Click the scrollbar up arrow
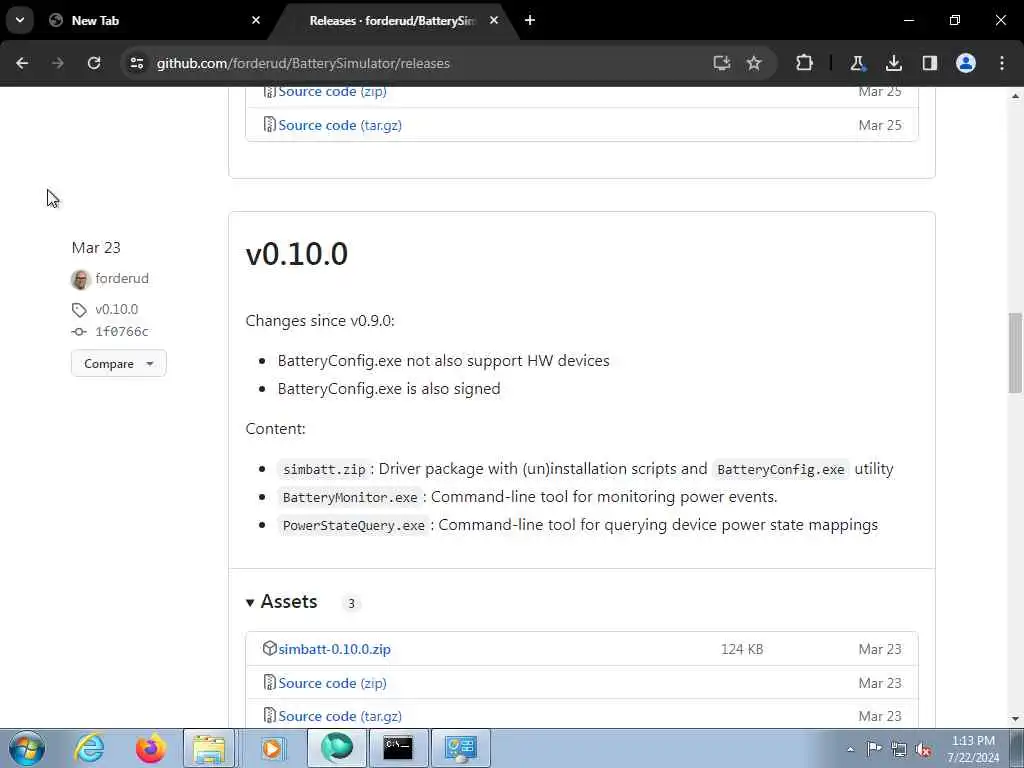This screenshot has width=1024, height=768. [x=1015, y=96]
